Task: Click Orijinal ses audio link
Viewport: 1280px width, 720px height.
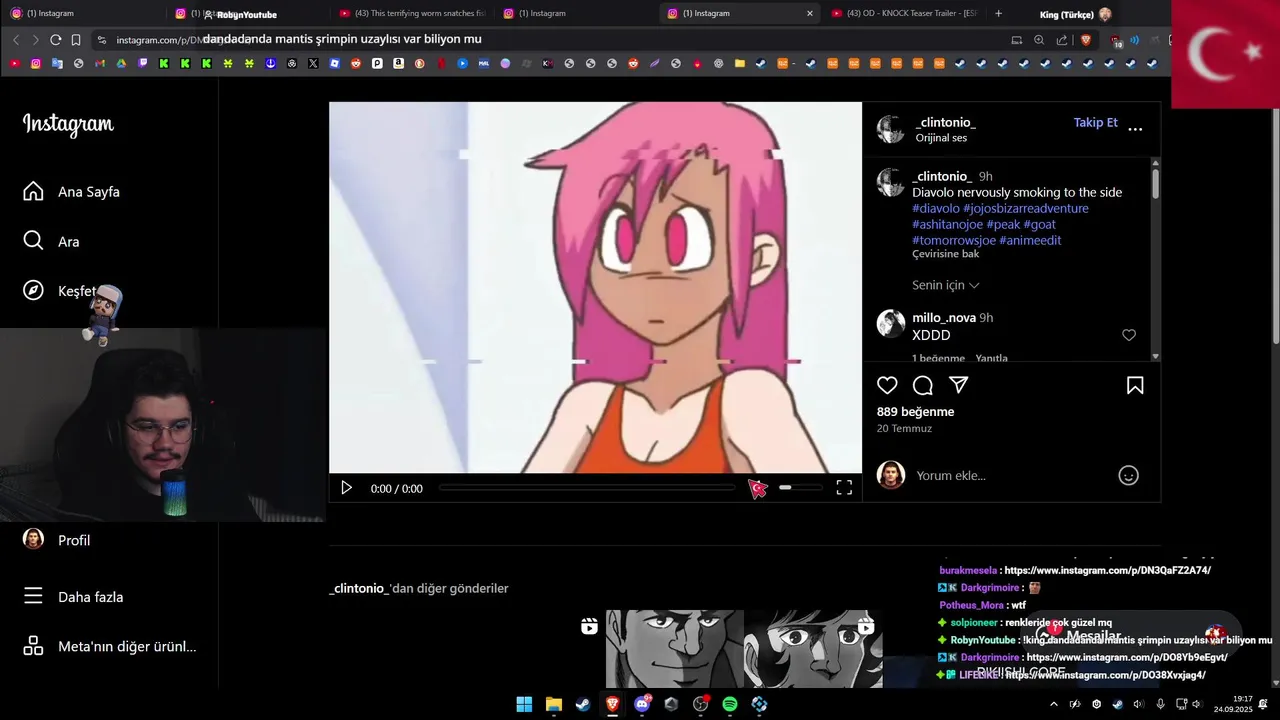Action: pos(941,138)
